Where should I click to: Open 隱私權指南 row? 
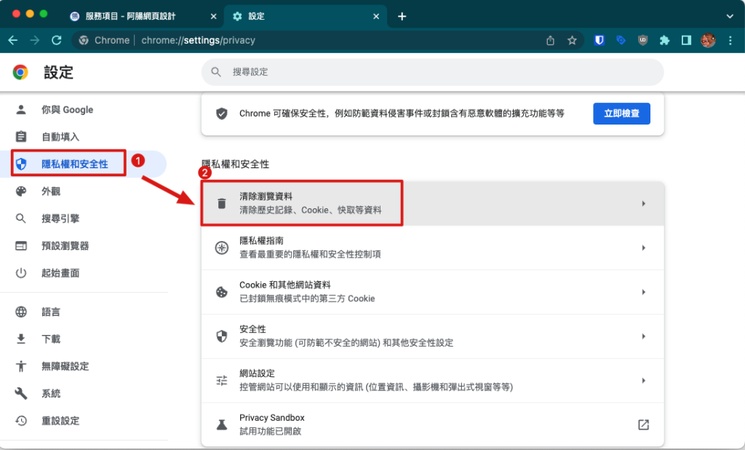(432, 248)
